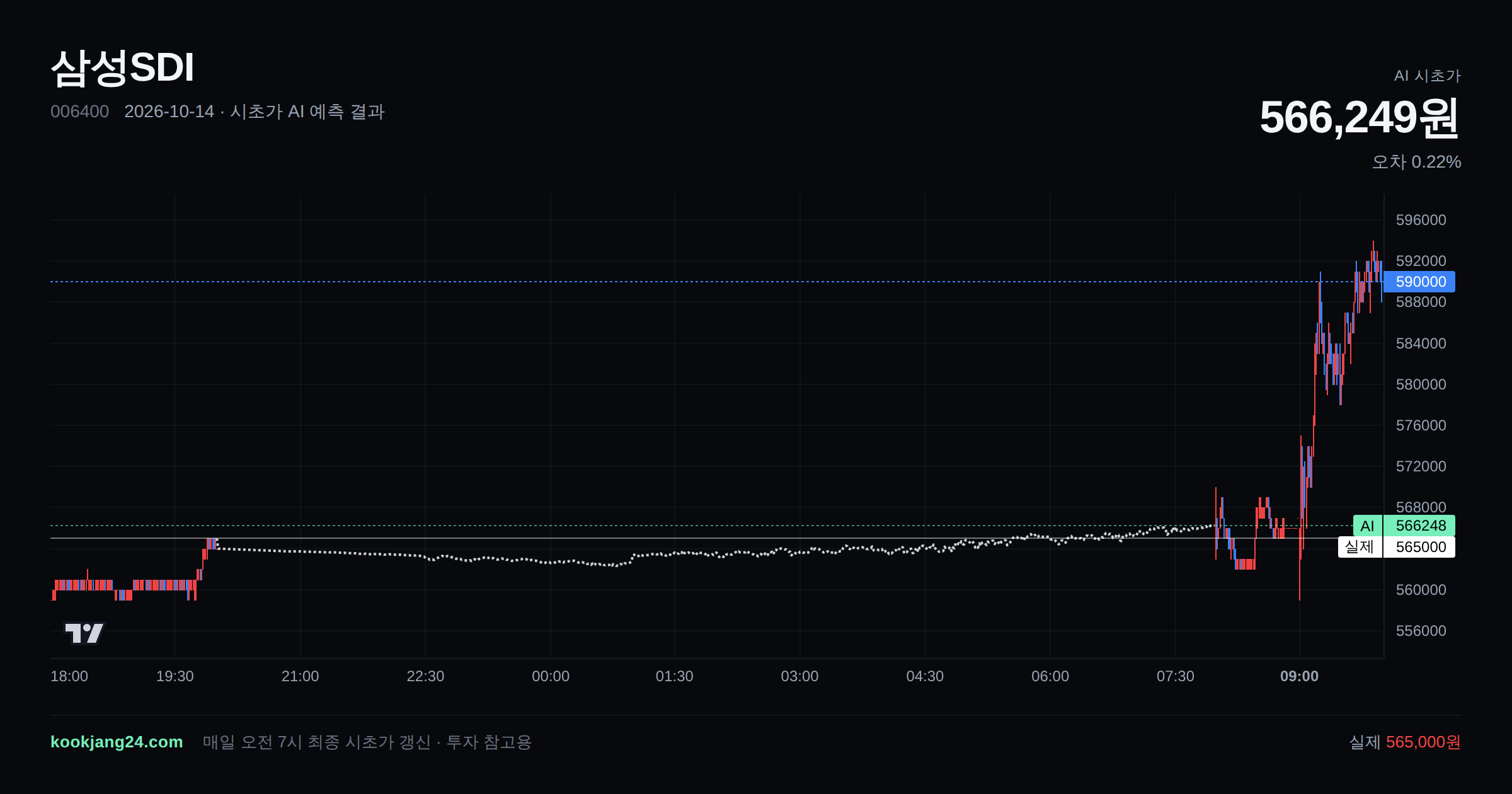Click the 04:30 time axis label

click(925, 676)
